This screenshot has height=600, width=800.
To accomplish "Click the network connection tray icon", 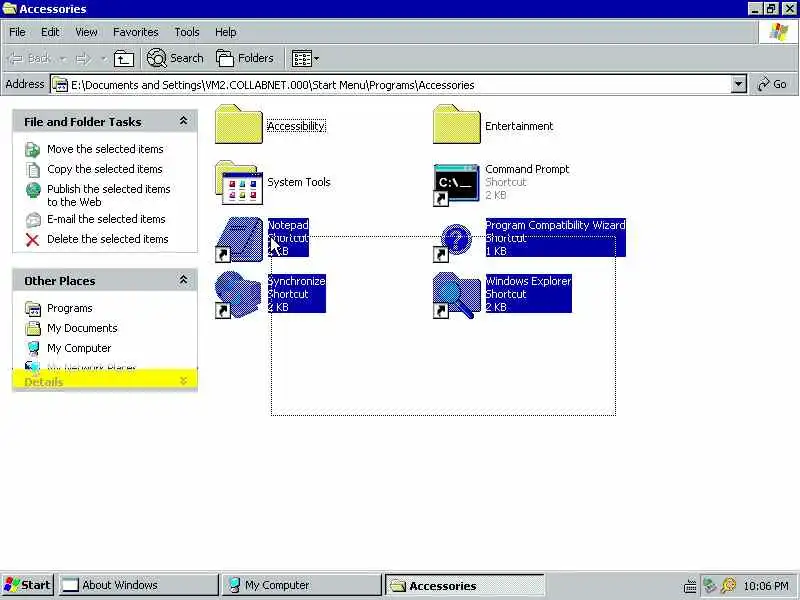I will pos(710,585).
